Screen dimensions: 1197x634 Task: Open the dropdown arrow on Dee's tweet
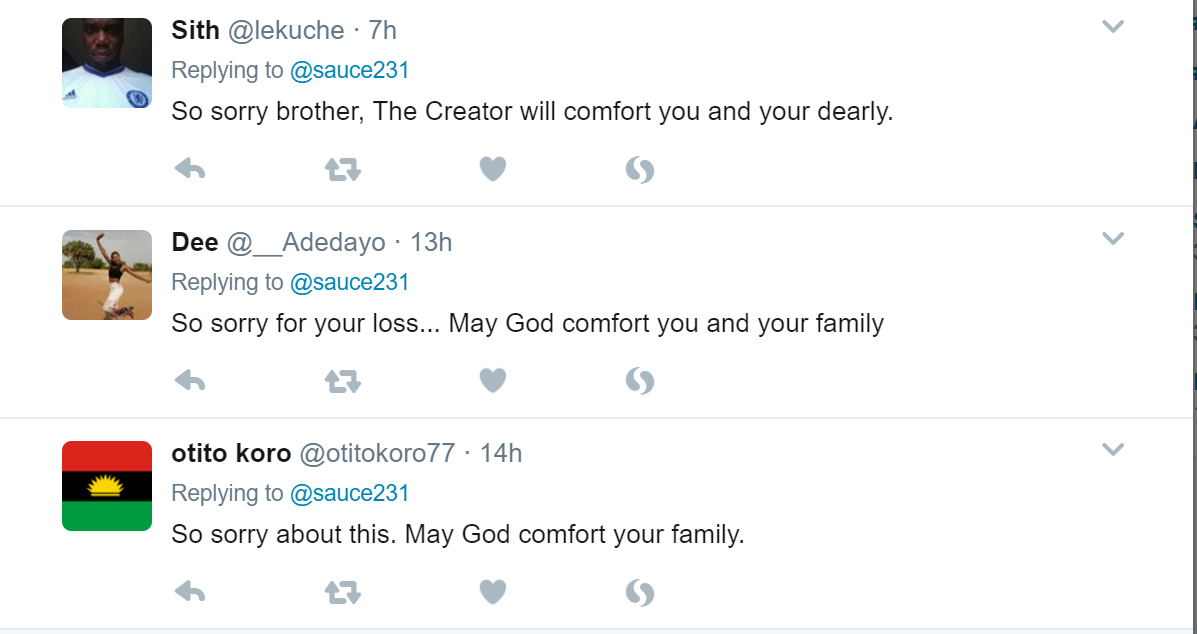(1113, 238)
